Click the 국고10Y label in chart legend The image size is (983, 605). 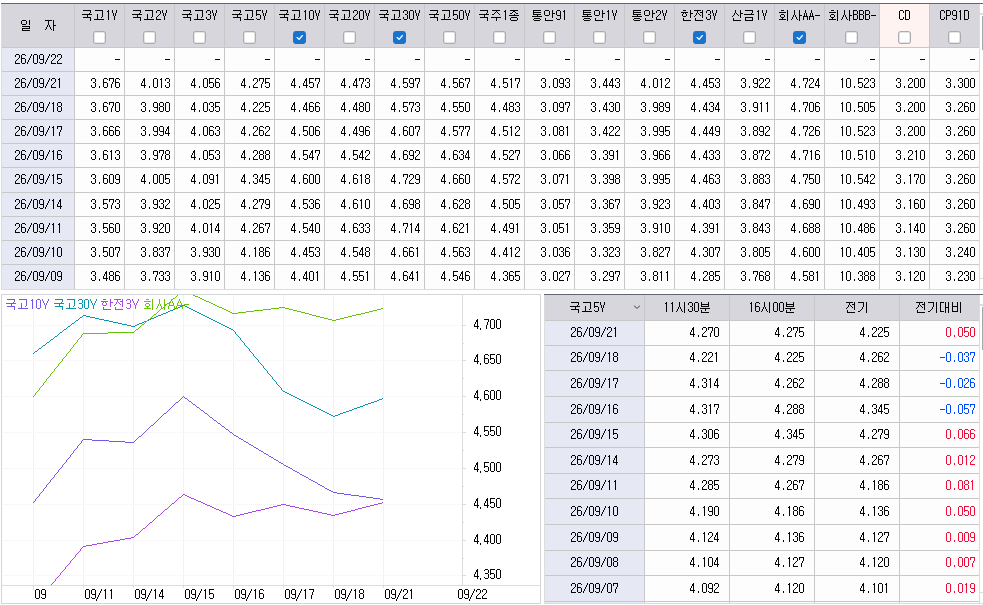pos(27,305)
